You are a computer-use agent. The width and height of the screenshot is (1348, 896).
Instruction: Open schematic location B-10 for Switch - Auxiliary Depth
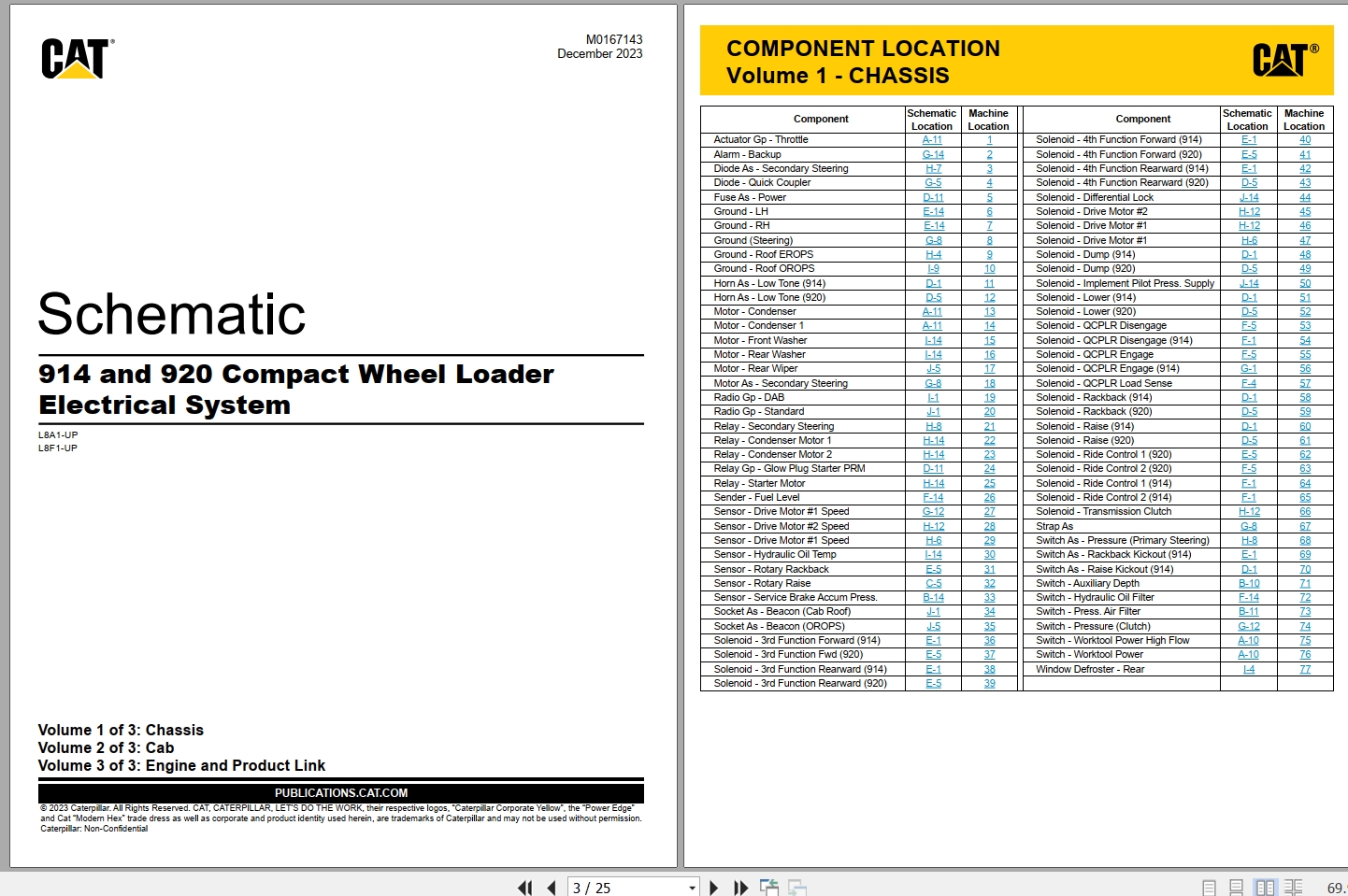(1249, 584)
